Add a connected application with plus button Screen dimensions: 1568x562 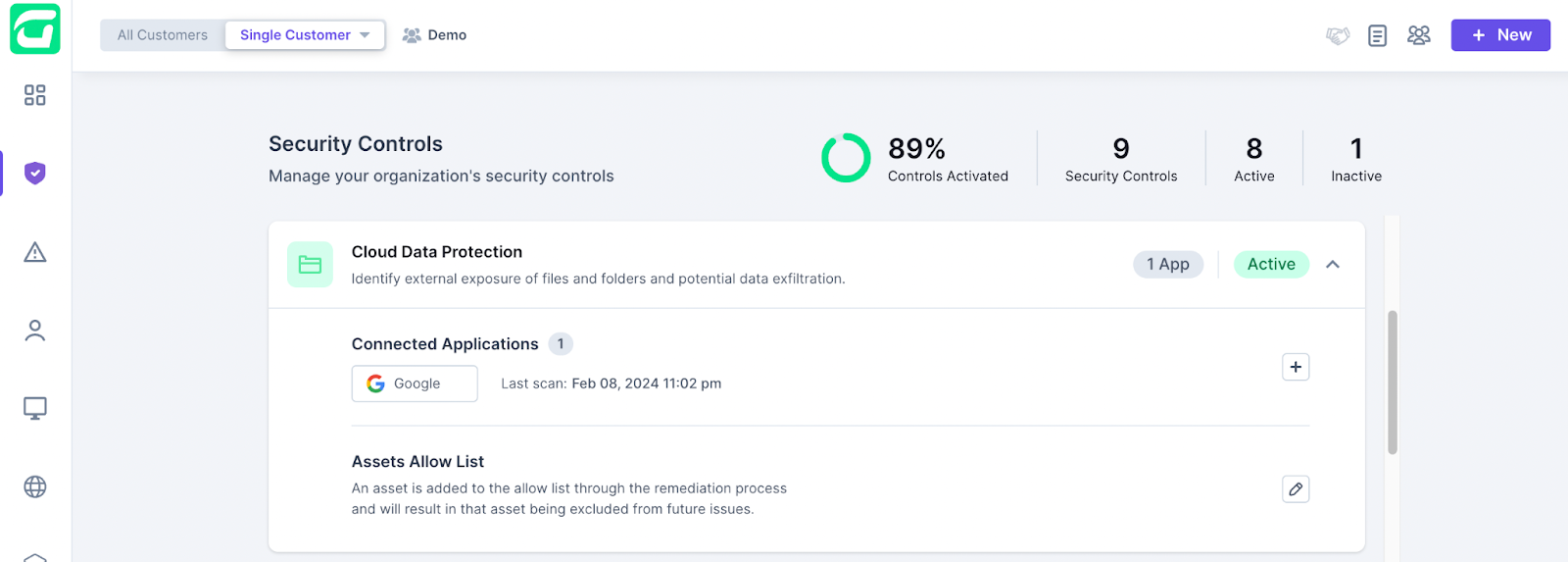[1296, 367]
